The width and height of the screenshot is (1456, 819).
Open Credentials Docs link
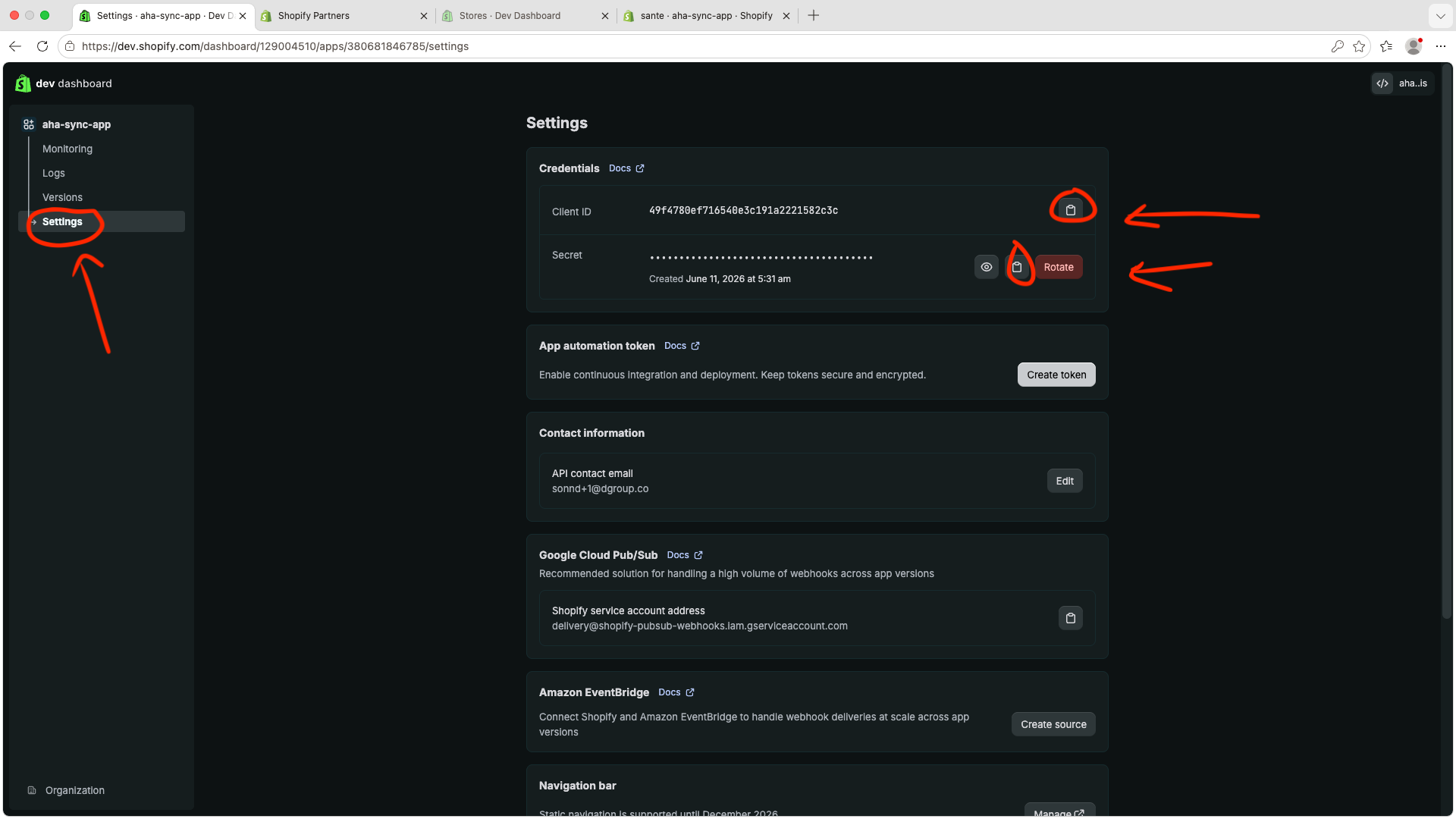tap(626, 168)
